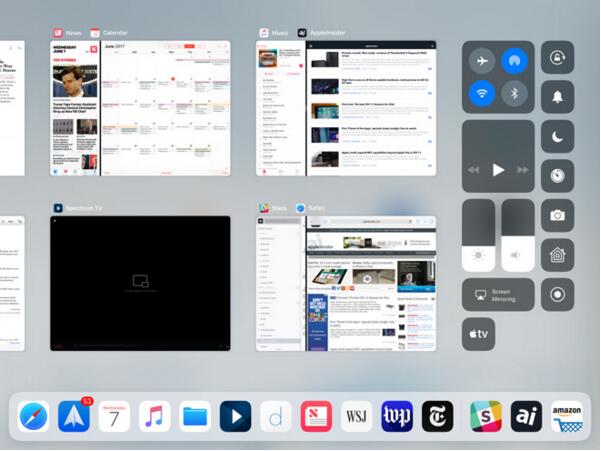
Task: Enable Bluetooth toggle
Action: point(515,95)
